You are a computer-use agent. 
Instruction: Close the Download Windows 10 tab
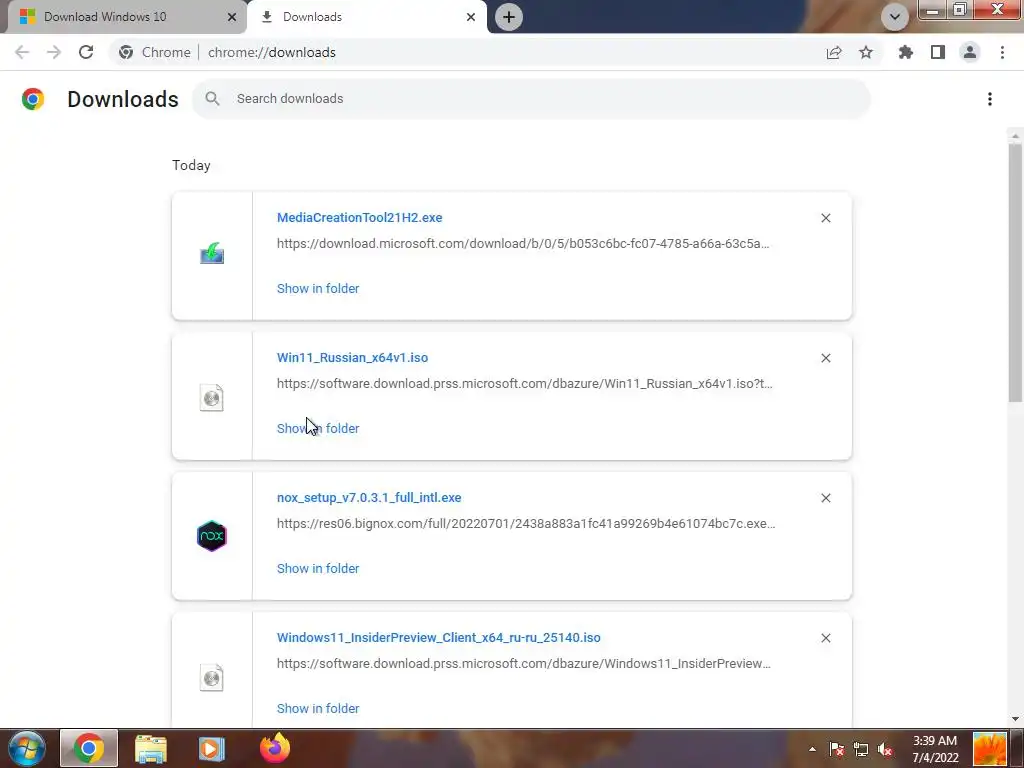point(231,17)
